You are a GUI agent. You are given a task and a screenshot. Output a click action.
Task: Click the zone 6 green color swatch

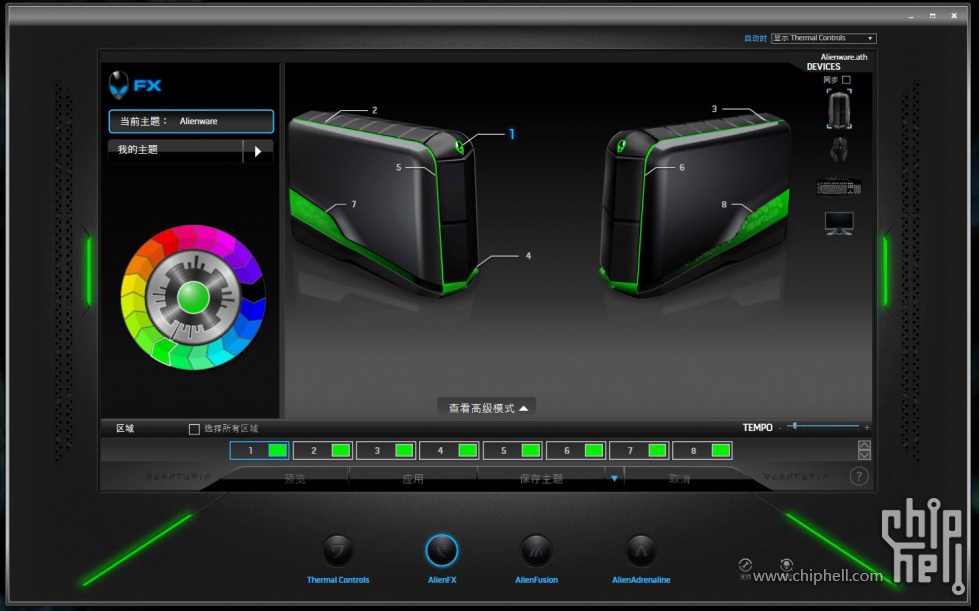(594, 451)
